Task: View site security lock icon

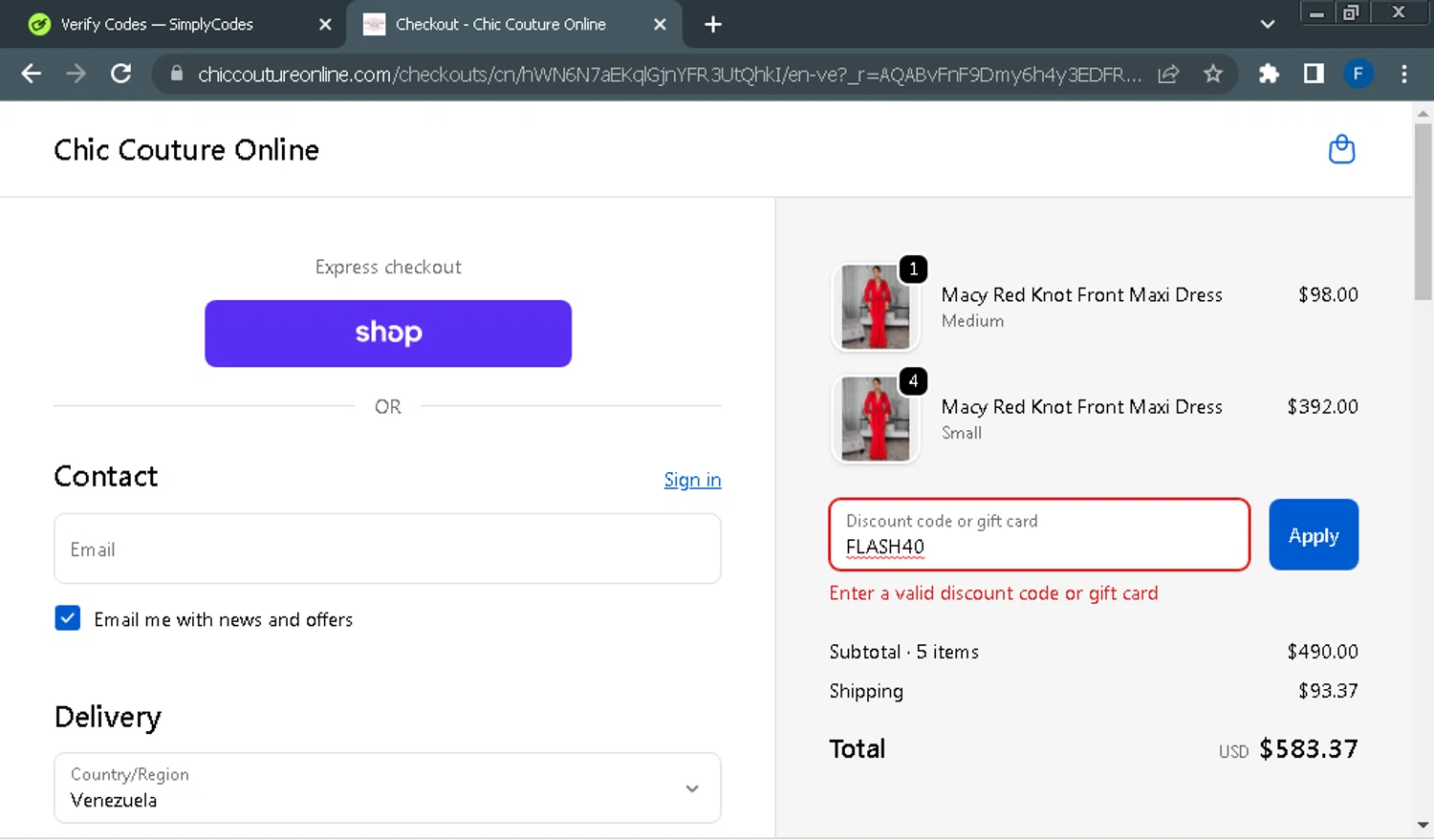Action: tap(177, 74)
